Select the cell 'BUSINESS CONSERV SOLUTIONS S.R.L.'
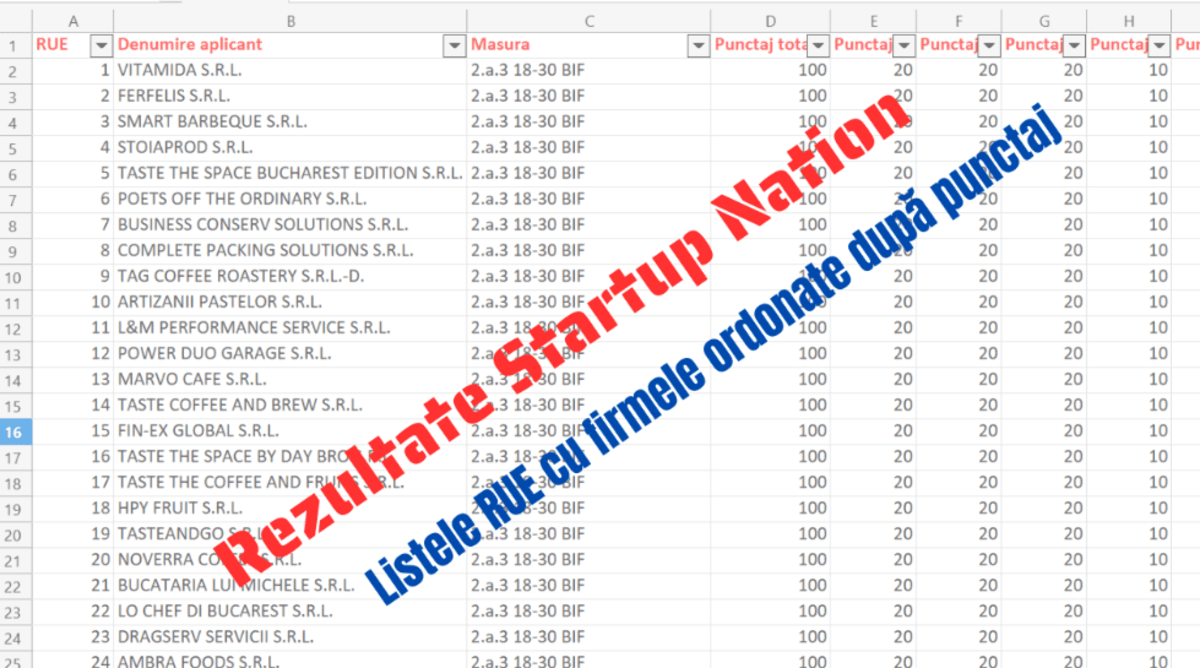Screen dimensions: 1200x668 [x=291, y=225]
